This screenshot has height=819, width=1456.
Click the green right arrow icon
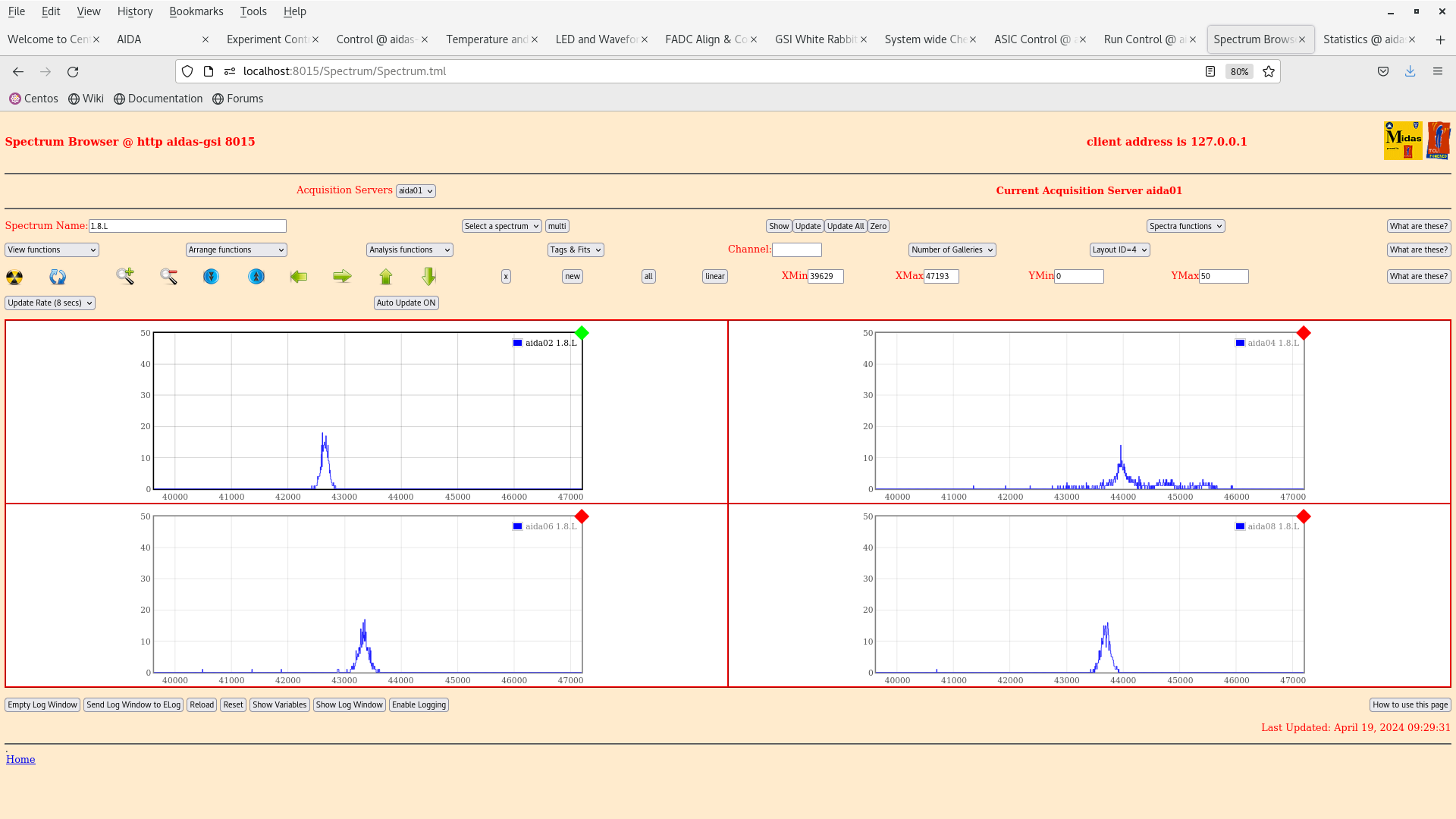(342, 277)
